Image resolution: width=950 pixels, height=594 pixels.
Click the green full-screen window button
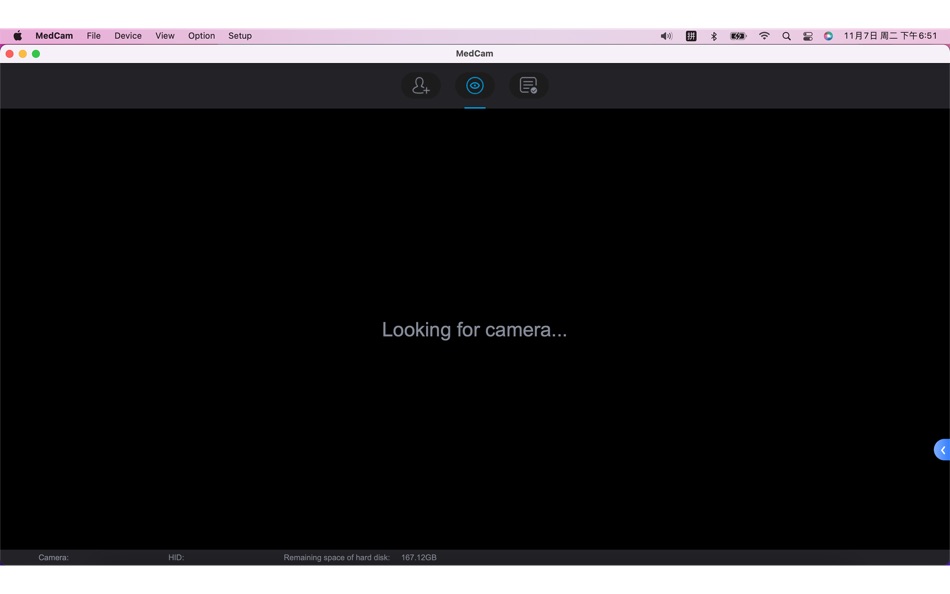[x=36, y=54]
